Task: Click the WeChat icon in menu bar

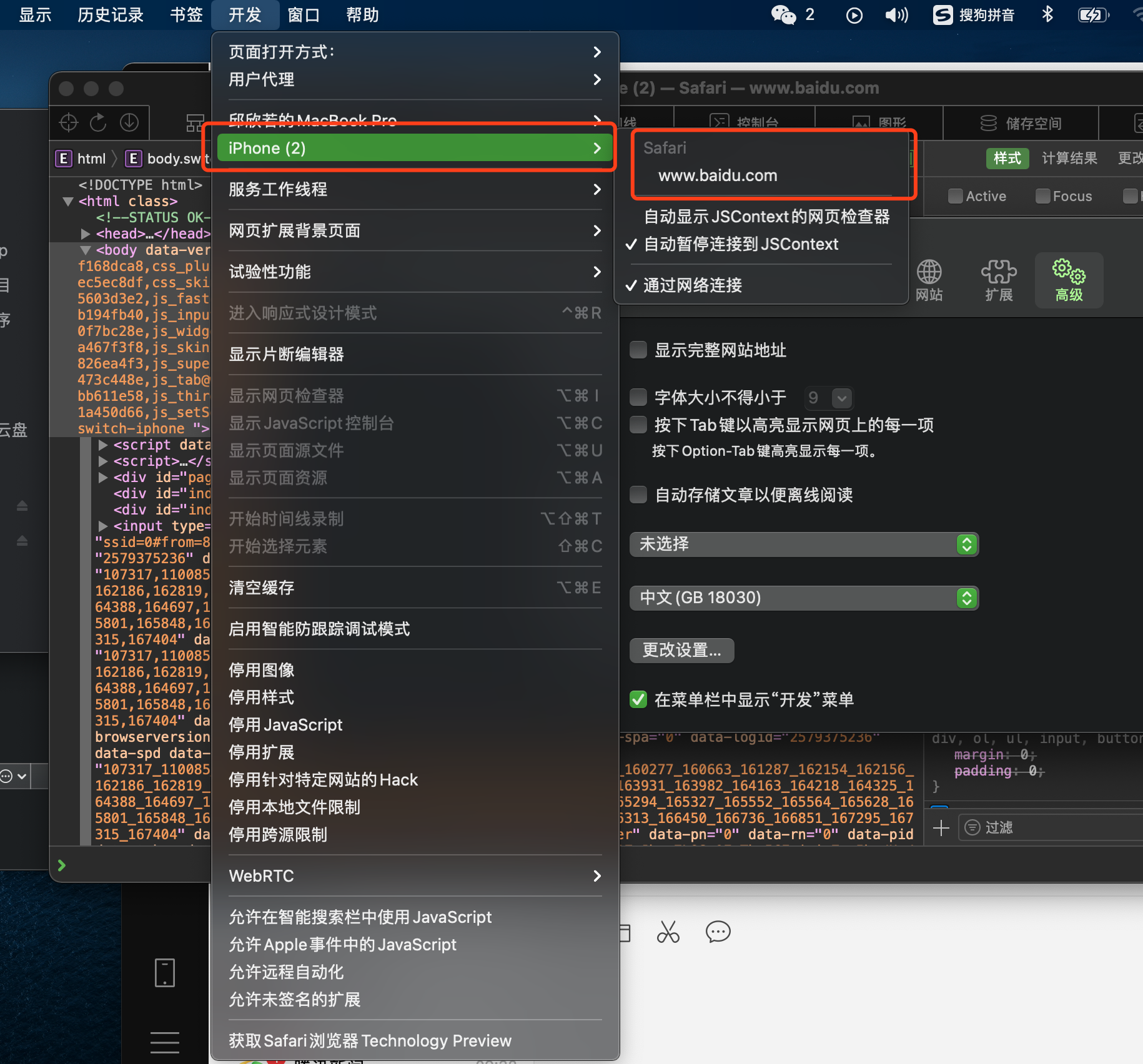Action: pyautogui.click(x=783, y=14)
